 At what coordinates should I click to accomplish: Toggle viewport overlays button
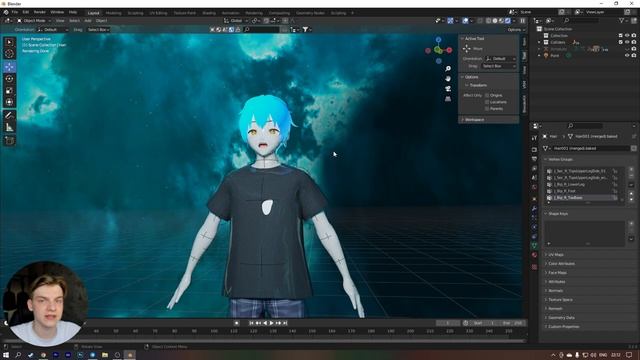[465, 20]
